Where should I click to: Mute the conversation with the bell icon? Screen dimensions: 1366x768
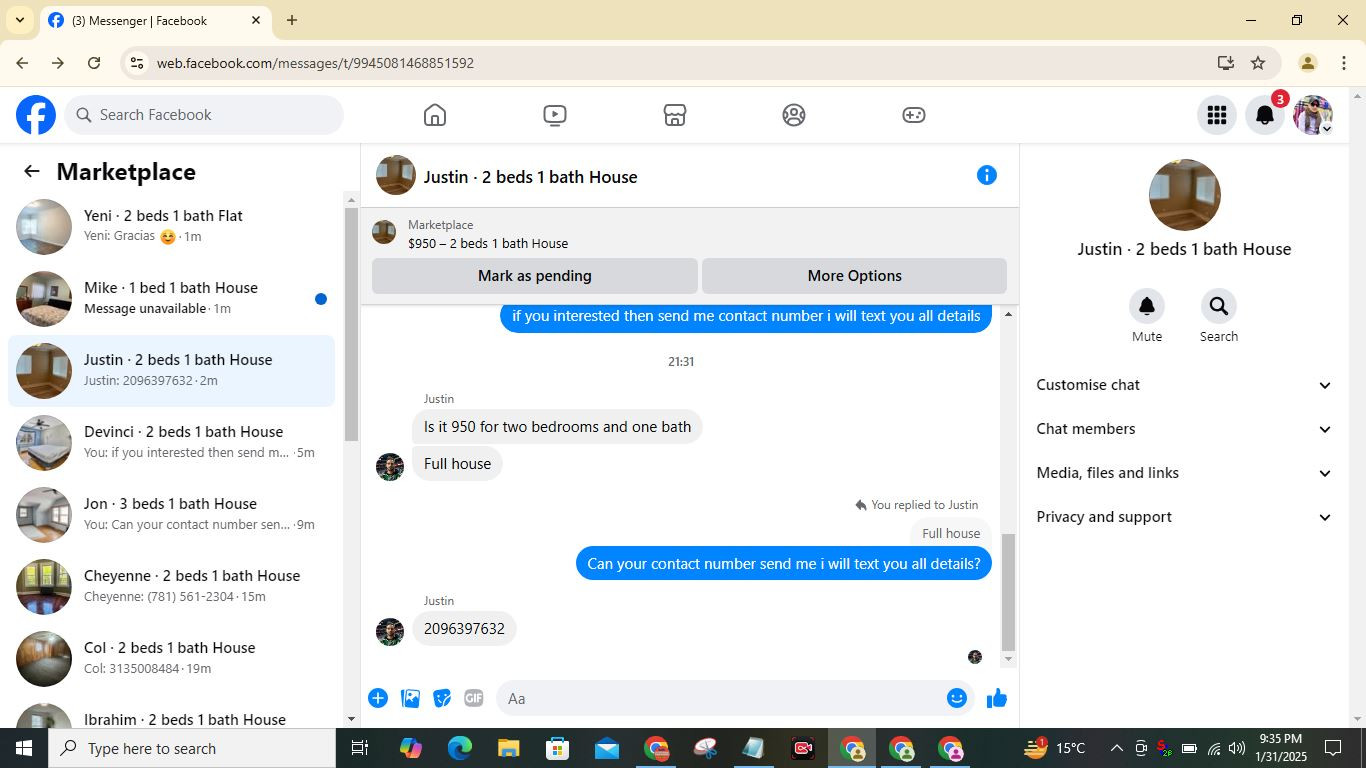1147,306
